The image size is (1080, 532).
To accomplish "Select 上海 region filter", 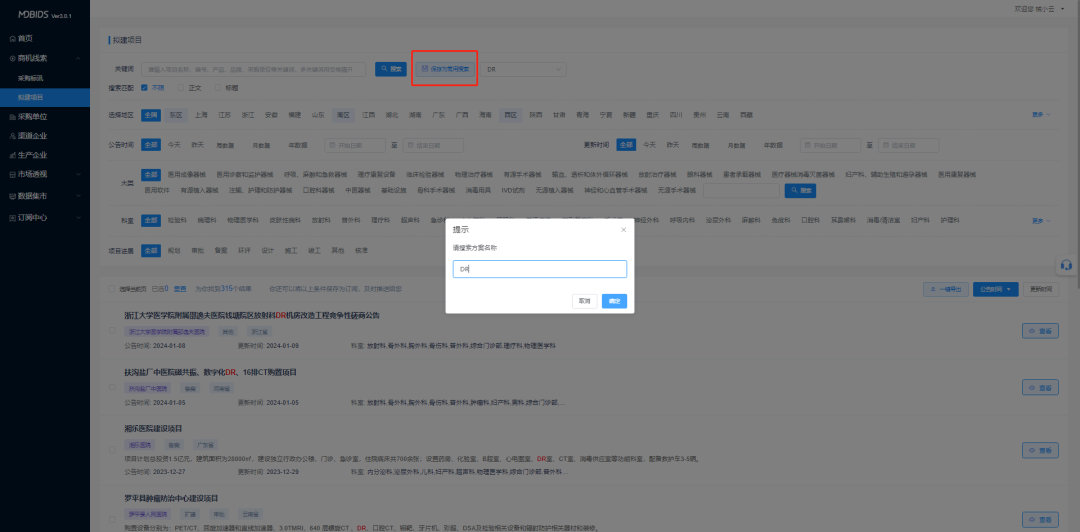I will [x=200, y=115].
